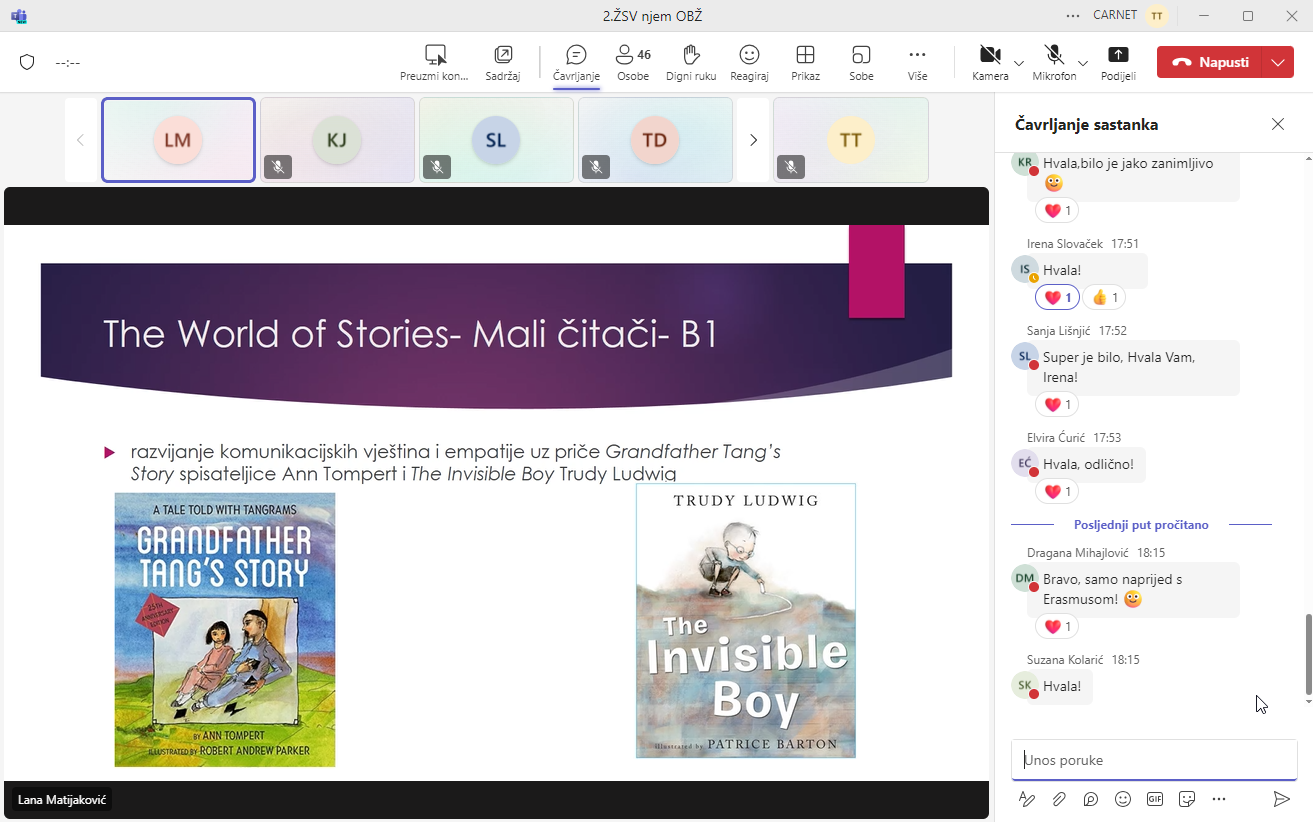Expand the Kamera options arrow

(x=1019, y=63)
